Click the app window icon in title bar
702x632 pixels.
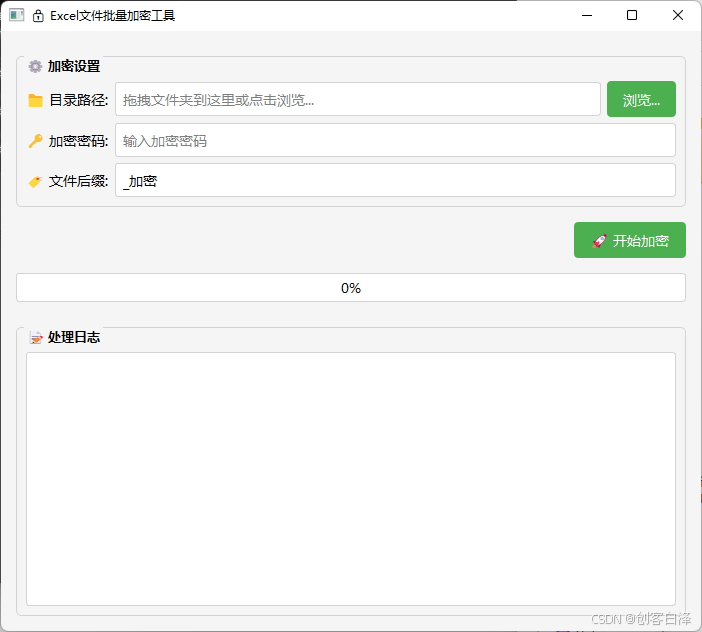click(x=17, y=15)
